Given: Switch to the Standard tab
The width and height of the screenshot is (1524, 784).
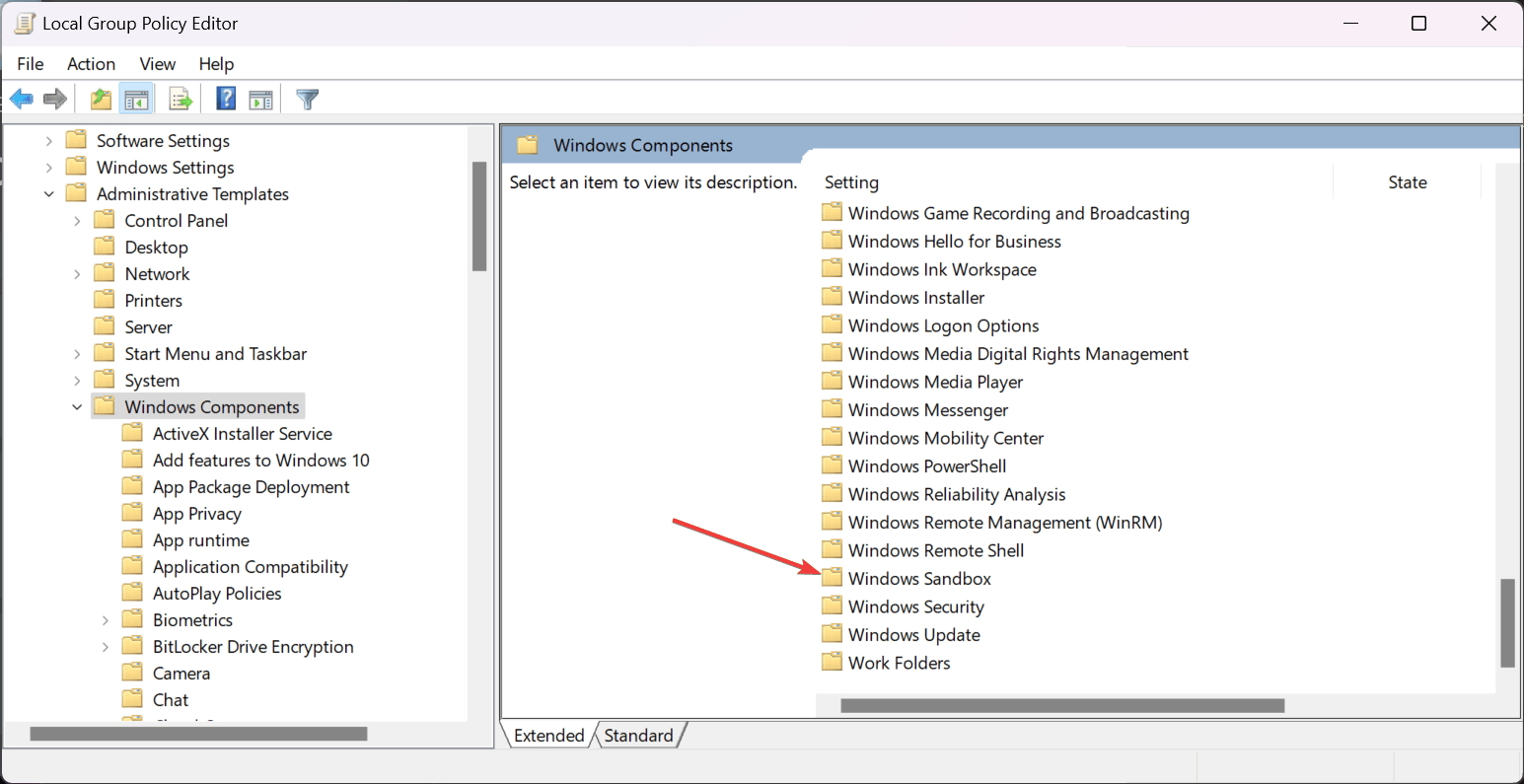Looking at the screenshot, I should tap(638, 736).
